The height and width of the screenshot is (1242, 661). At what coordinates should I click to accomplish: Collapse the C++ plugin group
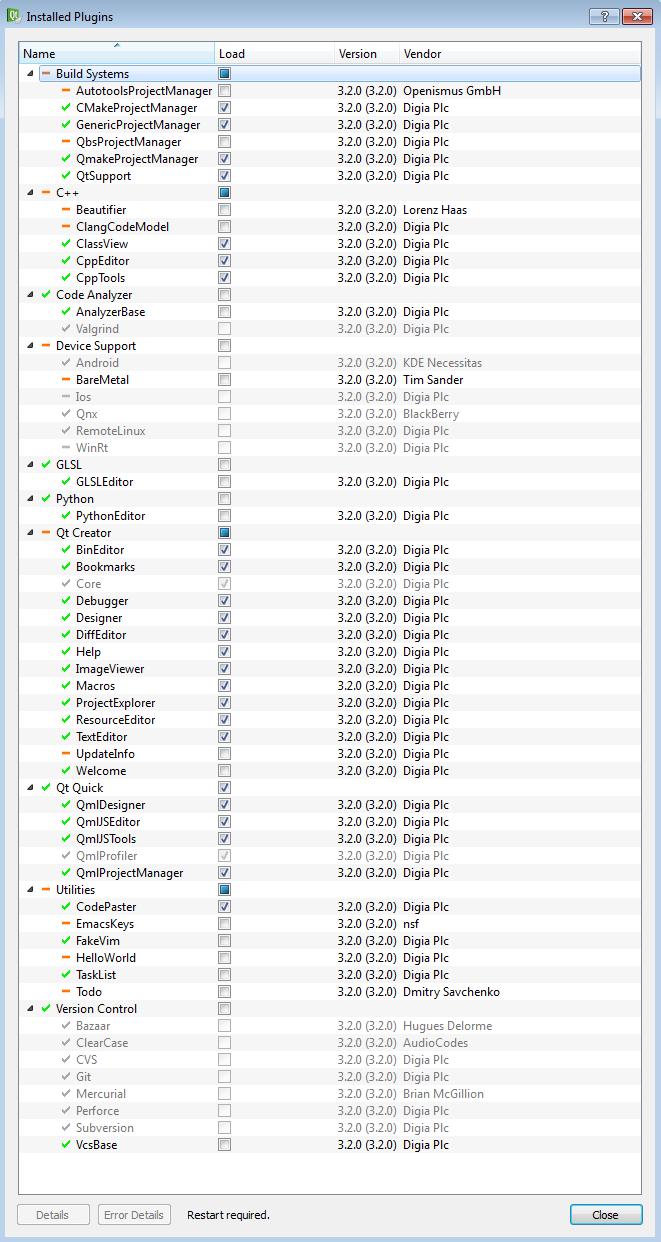[x=30, y=193]
